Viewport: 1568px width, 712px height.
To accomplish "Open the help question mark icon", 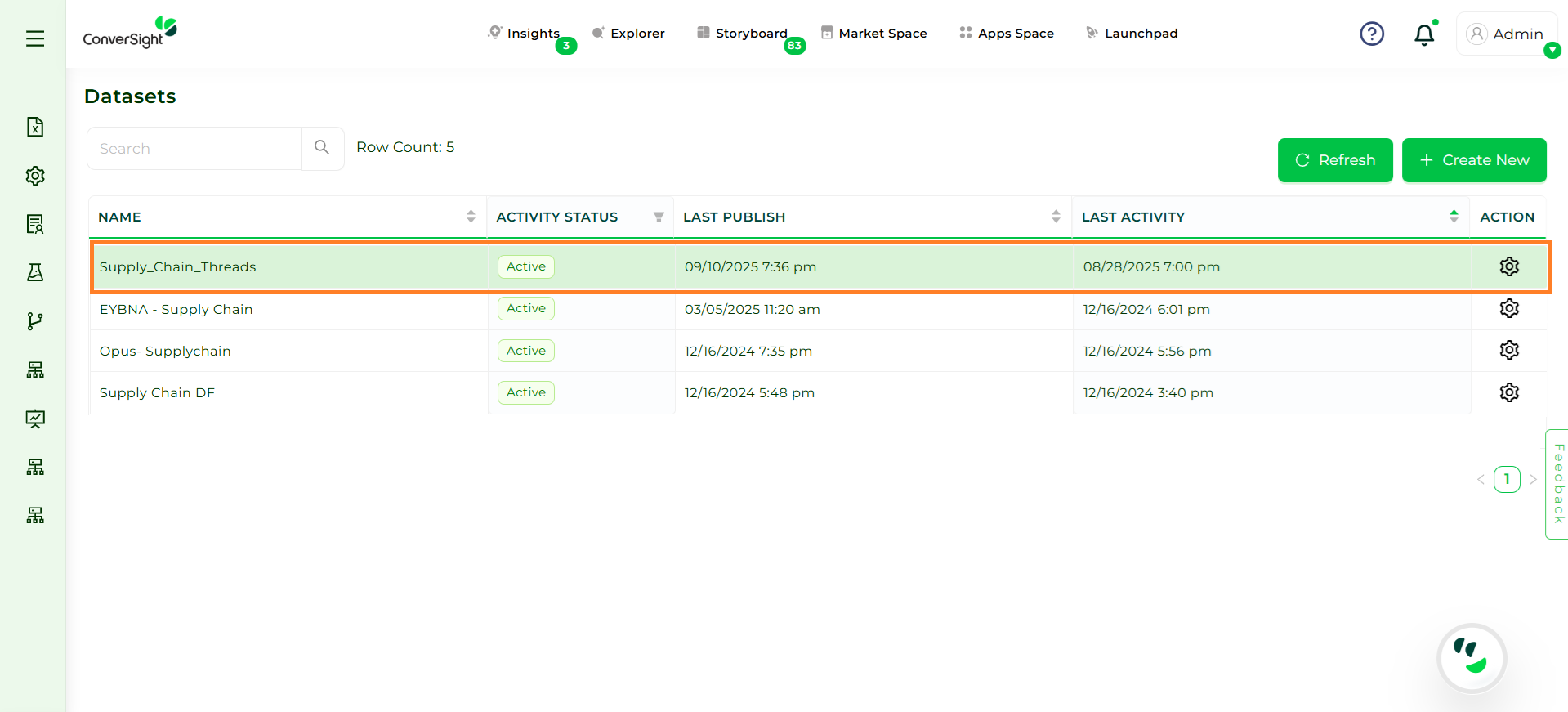I will pyautogui.click(x=1371, y=34).
